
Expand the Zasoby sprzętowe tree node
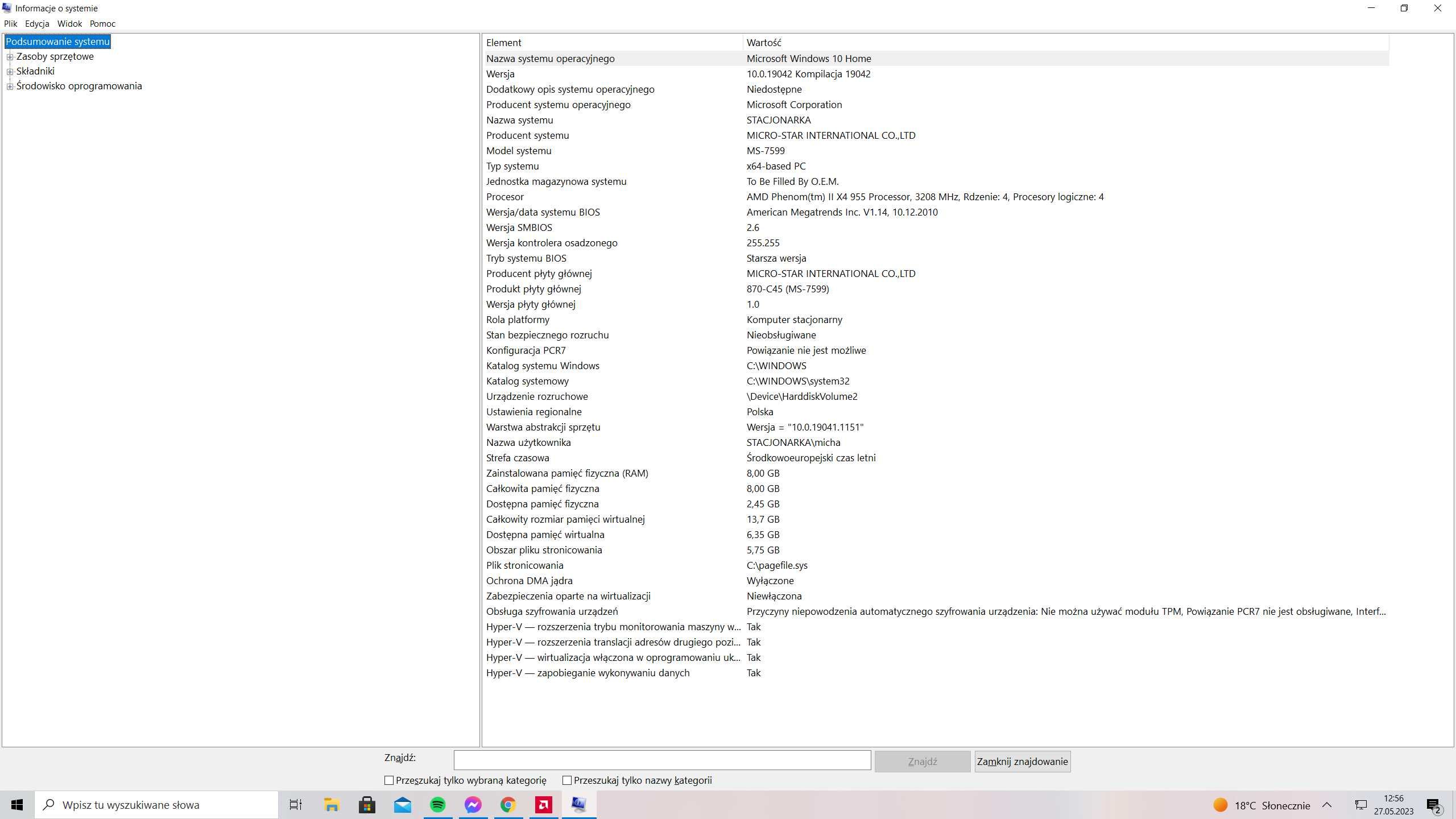point(10,57)
